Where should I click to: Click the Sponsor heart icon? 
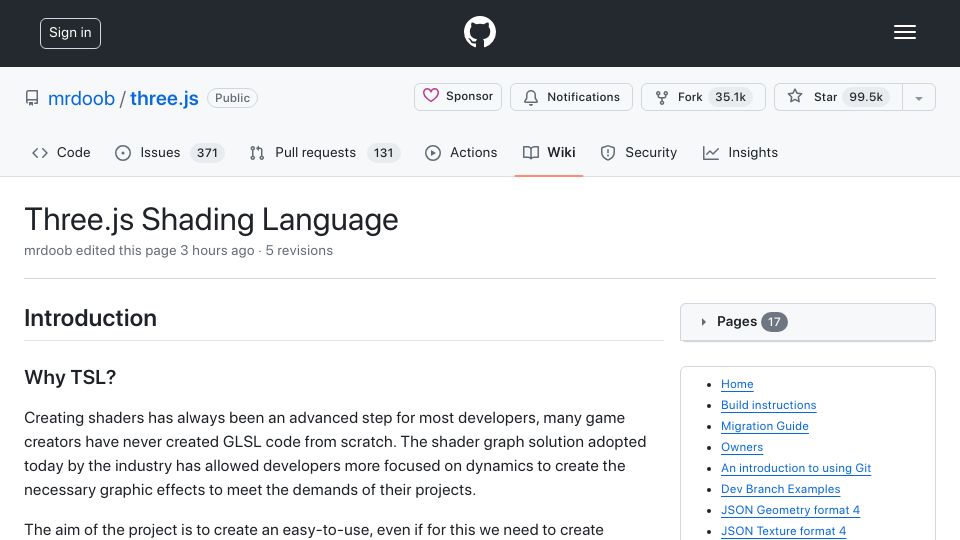click(x=431, y=96)
